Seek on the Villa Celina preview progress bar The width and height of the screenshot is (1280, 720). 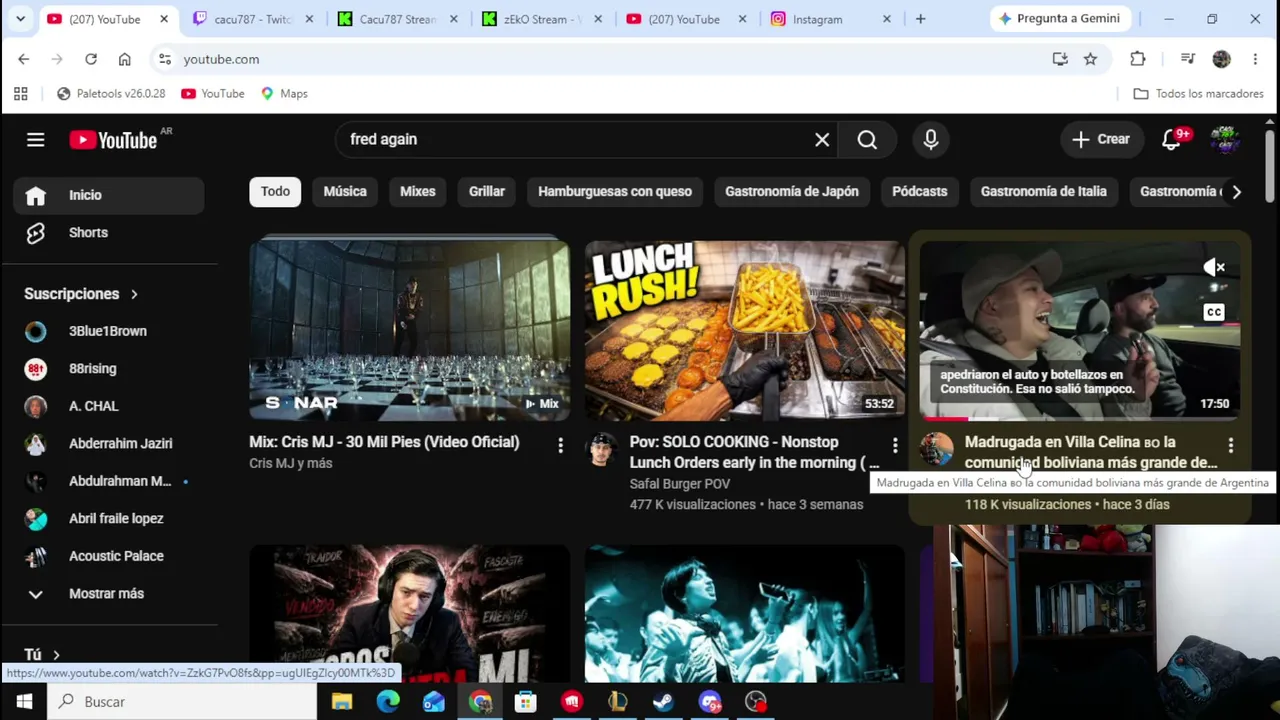(1080, 419)
